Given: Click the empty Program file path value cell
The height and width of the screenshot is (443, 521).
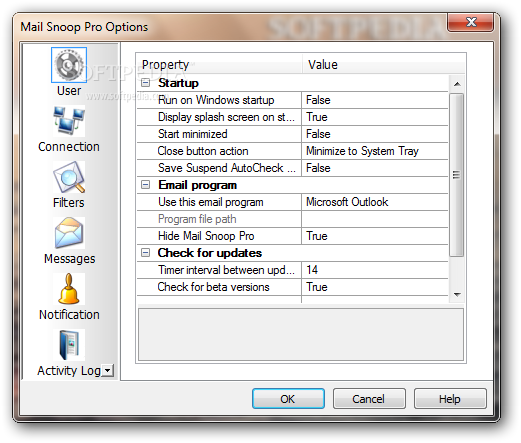Looking at the screenshot, I should [x=375, y=219].
